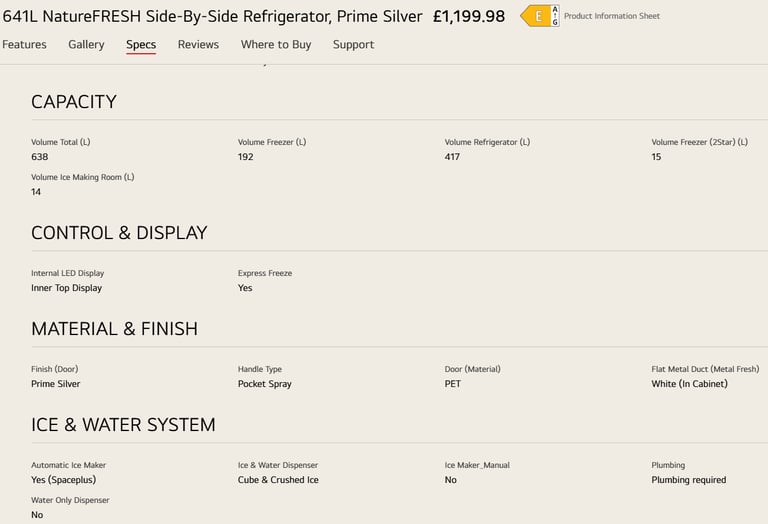
Task: Click the Inner Top Display value
Action: pyautogui.click(x=67, y=288)
